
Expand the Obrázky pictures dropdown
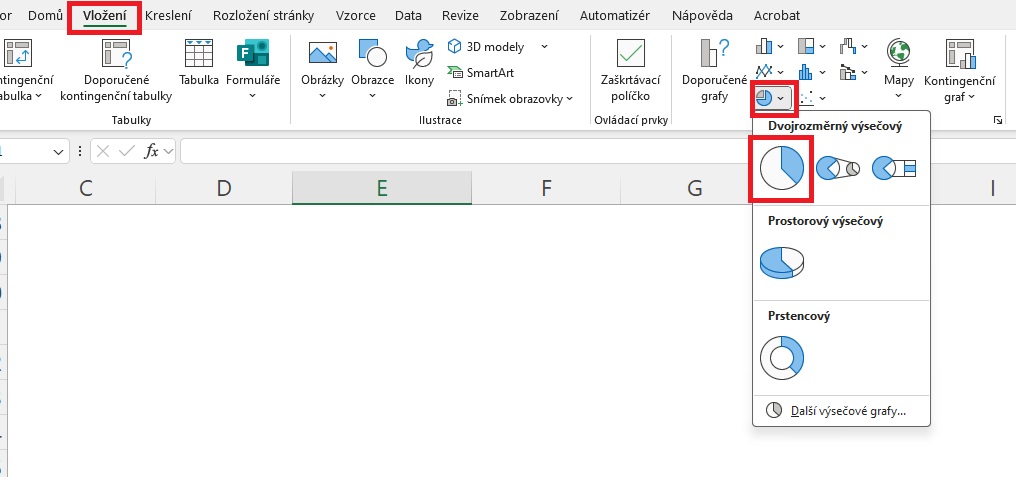click(322, 96)
